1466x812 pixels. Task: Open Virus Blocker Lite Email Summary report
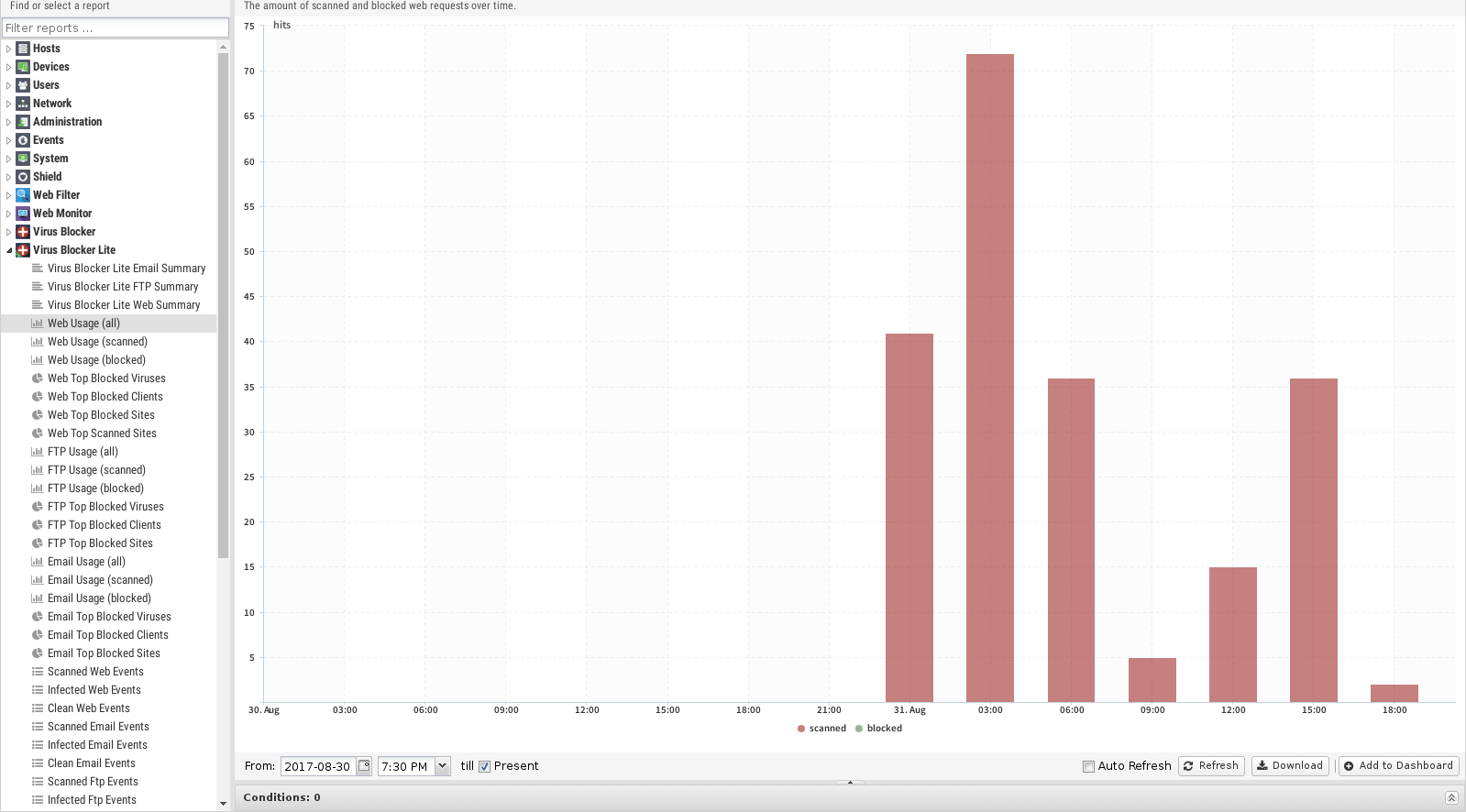127,269
